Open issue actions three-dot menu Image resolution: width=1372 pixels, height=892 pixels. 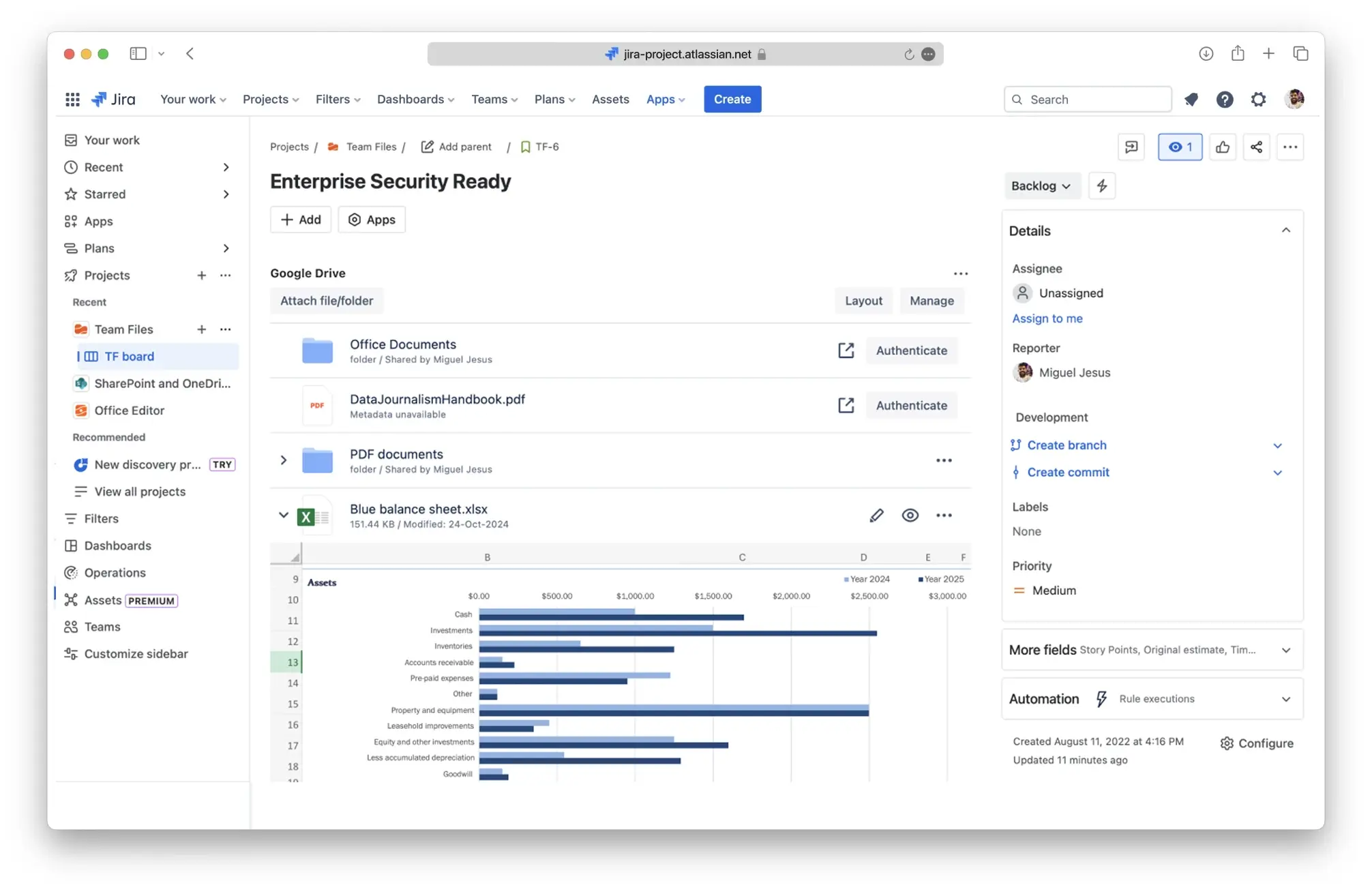[x=1290, y=147]
